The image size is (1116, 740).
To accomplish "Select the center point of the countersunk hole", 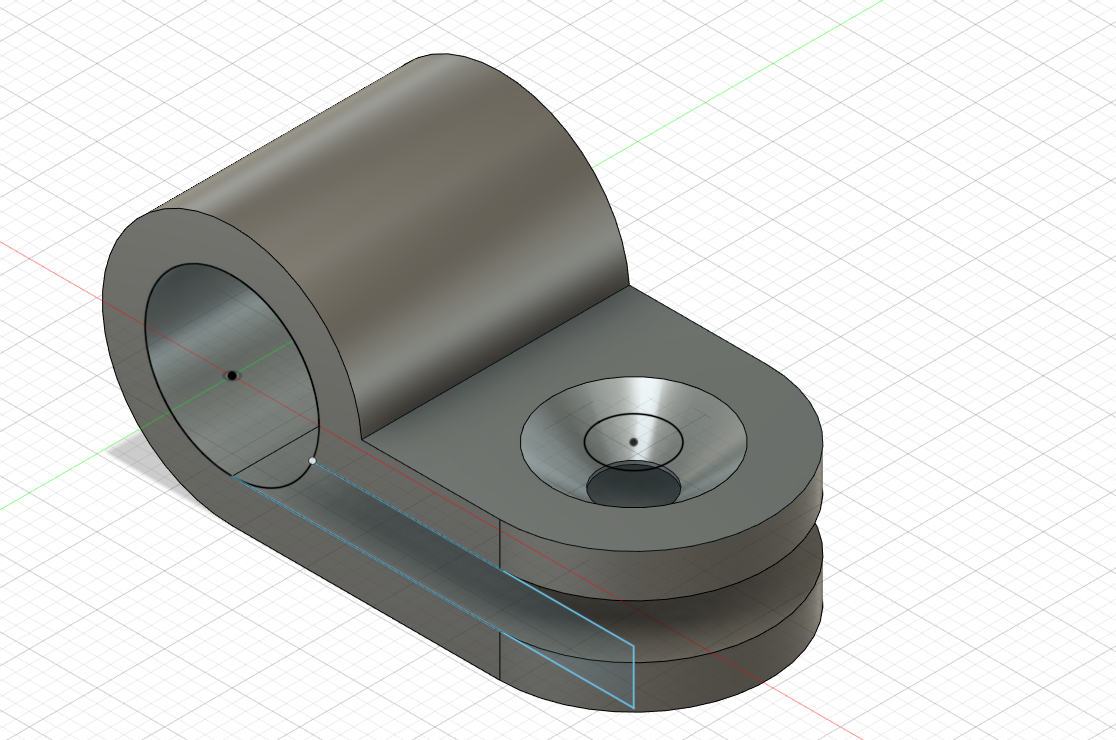I will [x=633, y=442].
